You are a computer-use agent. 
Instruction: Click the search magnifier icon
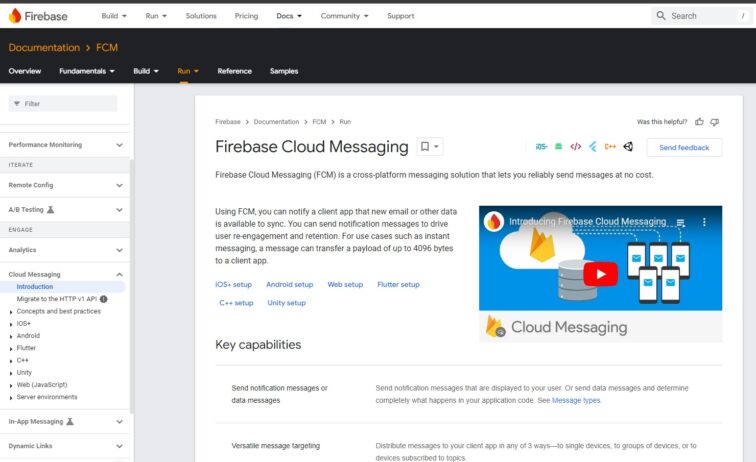point(661,16)
